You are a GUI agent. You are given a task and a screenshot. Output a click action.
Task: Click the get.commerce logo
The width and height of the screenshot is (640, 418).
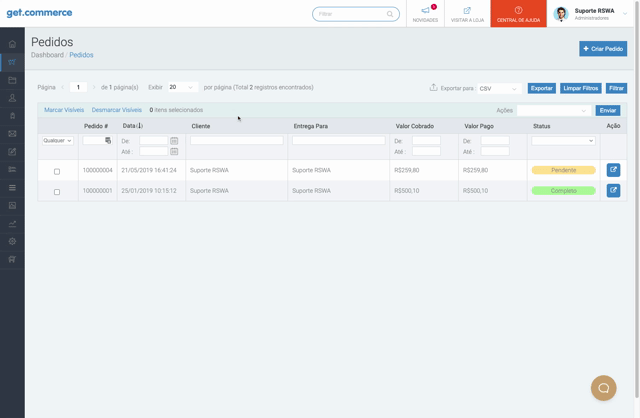tap(39, 13)
